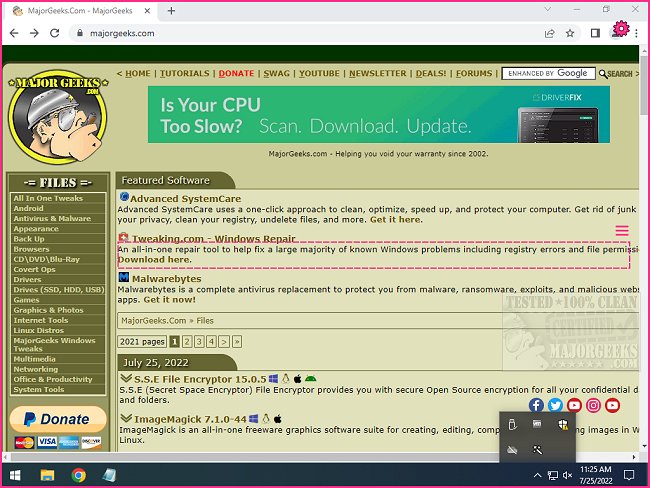Open the MajorGeeks Facebook page icon
The width and height of the screenshot is (650, 488).
pos(536,405)
